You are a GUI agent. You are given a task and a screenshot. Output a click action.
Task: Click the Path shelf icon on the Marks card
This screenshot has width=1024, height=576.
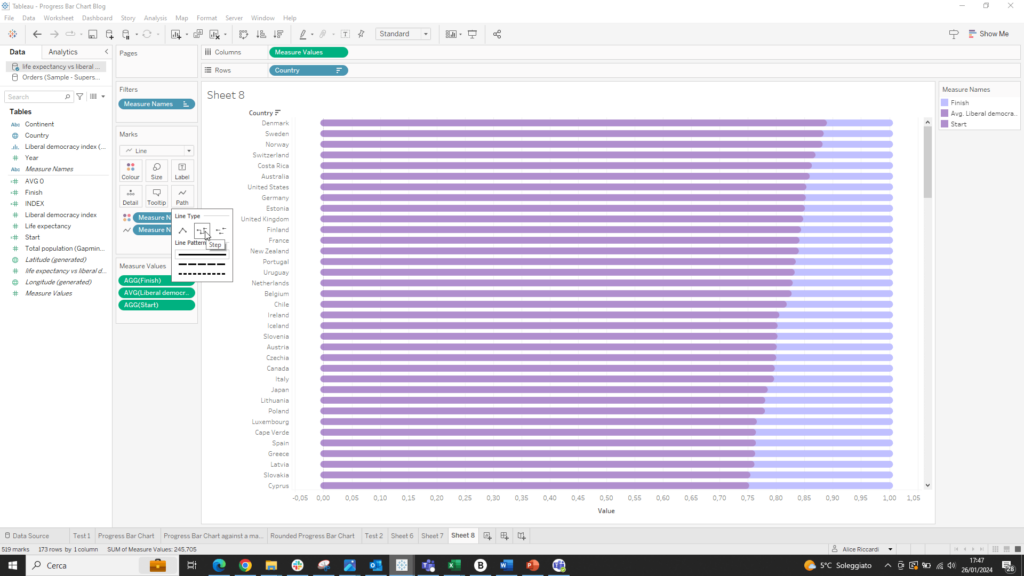[x=181, y=196]
